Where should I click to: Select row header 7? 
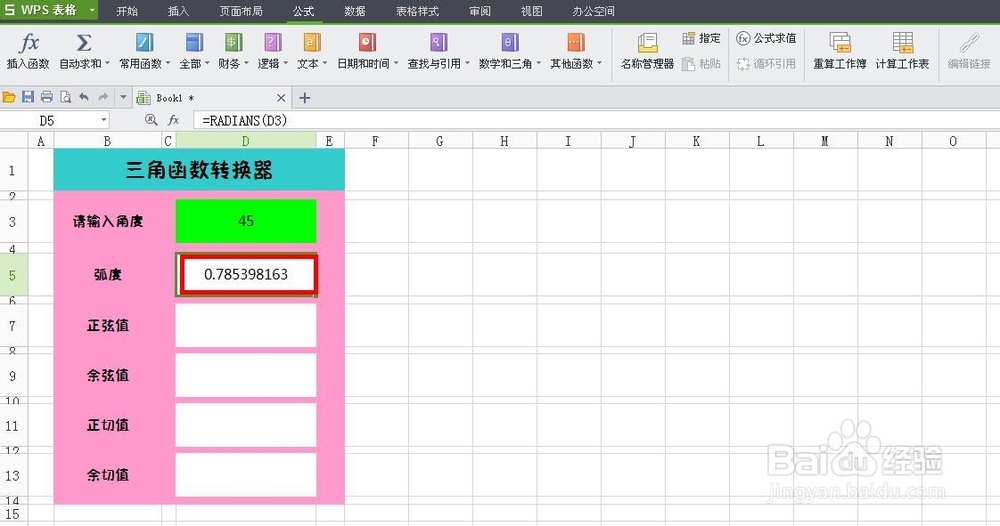[x=12, y=326]
